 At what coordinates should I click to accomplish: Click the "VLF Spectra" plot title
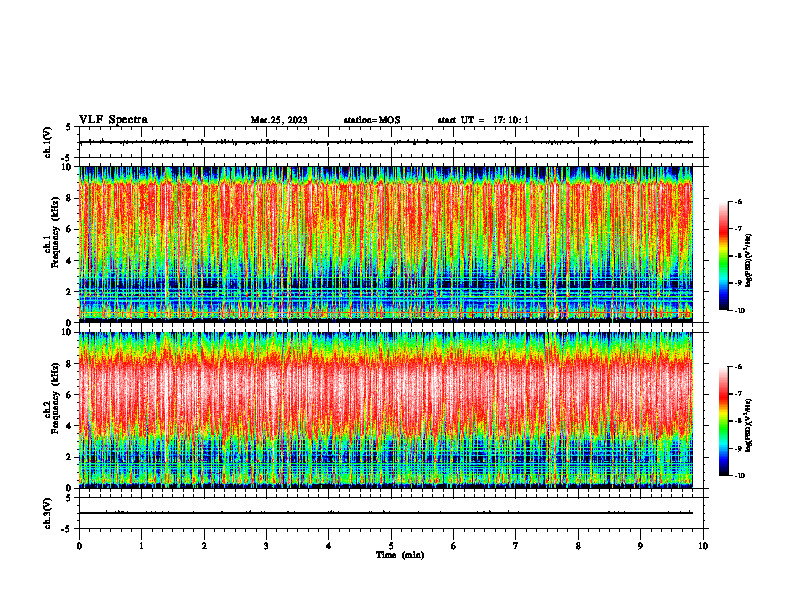pos(113,120)
